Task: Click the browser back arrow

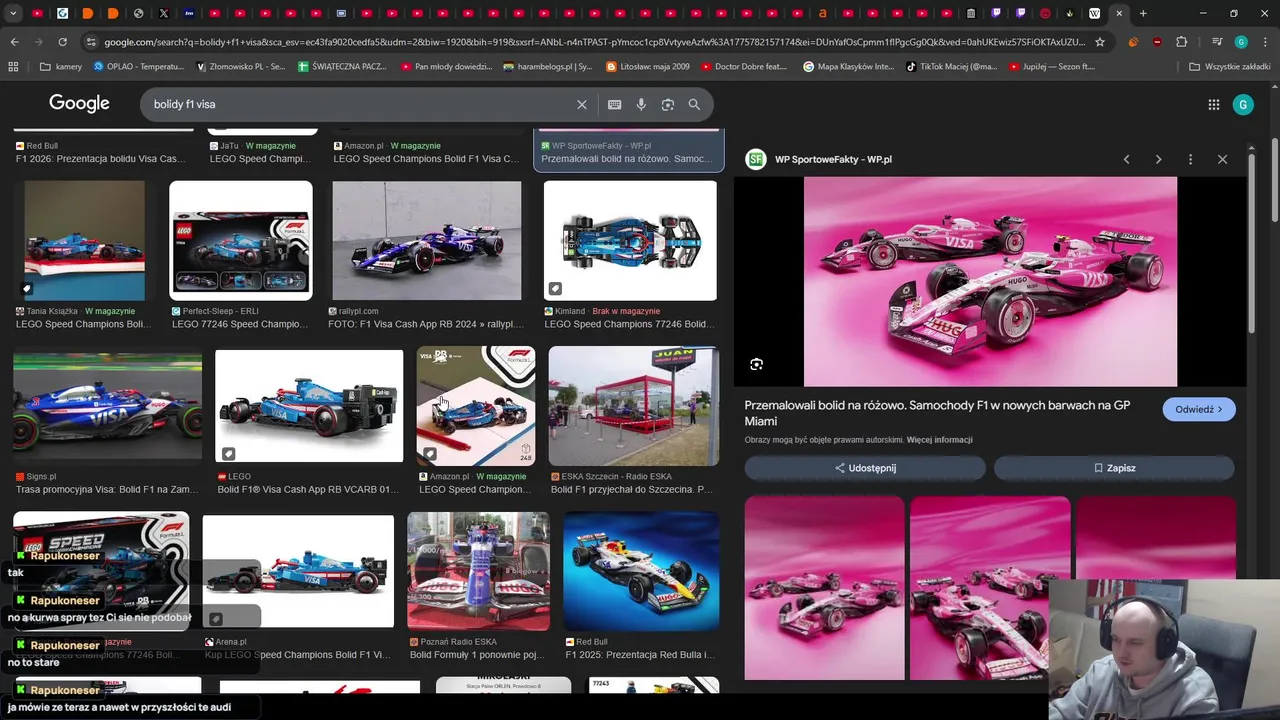Action: click(14, 42)
